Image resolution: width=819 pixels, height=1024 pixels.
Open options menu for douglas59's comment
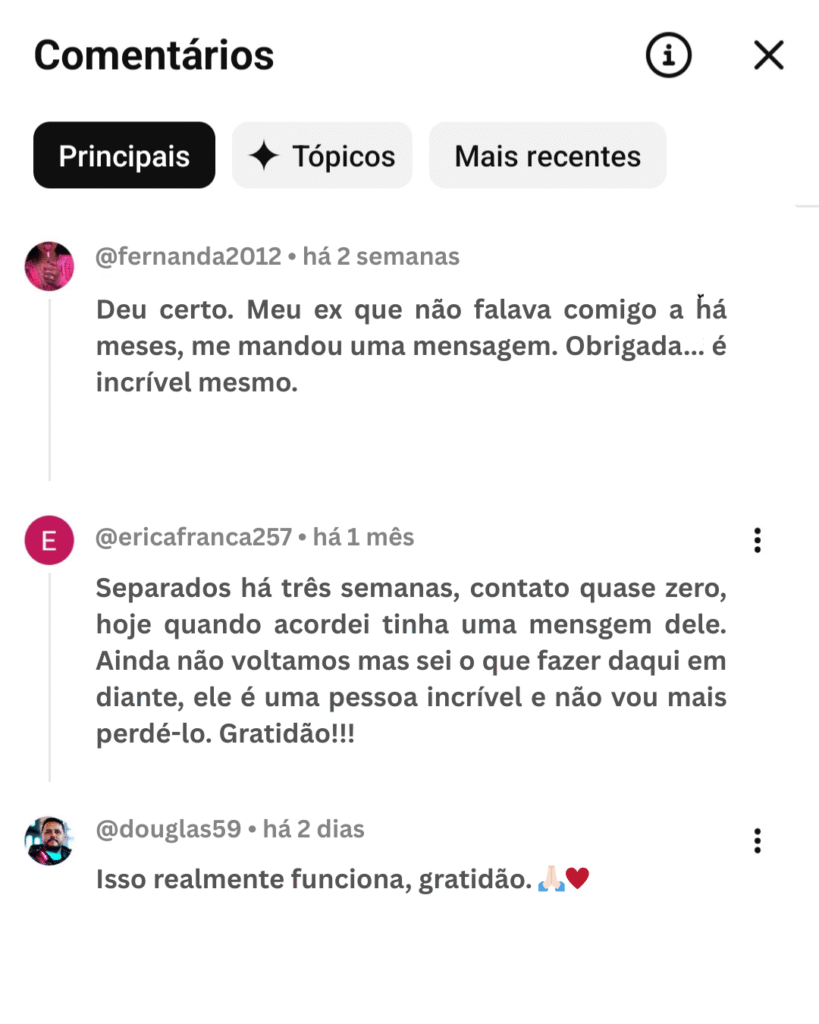(x=757, y=840)
